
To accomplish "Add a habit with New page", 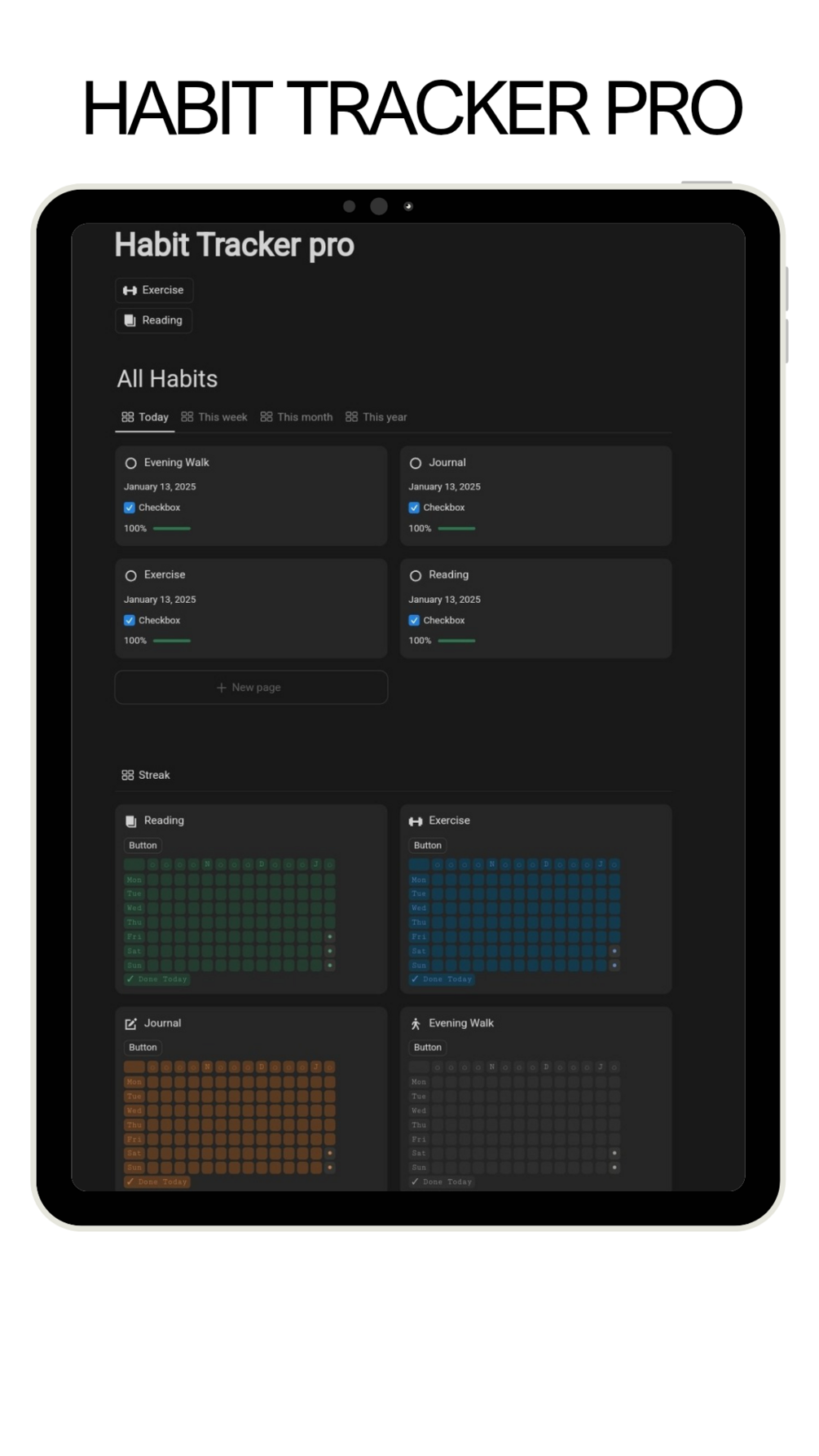I will pyautogui.click(x=251, y=688).
